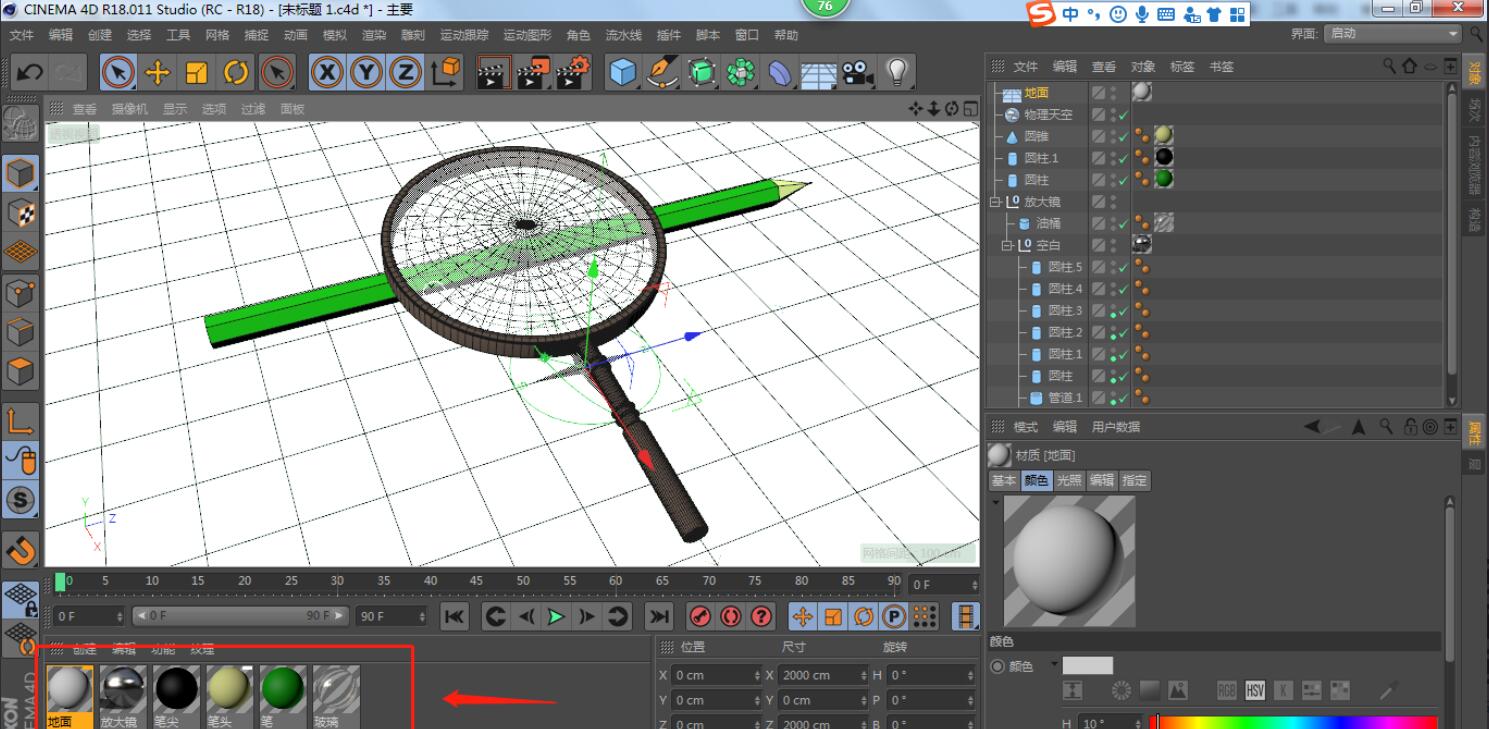Select the 玻璃 glass material
This screenshot has width=1489, height=729.
tap(337, 689)
